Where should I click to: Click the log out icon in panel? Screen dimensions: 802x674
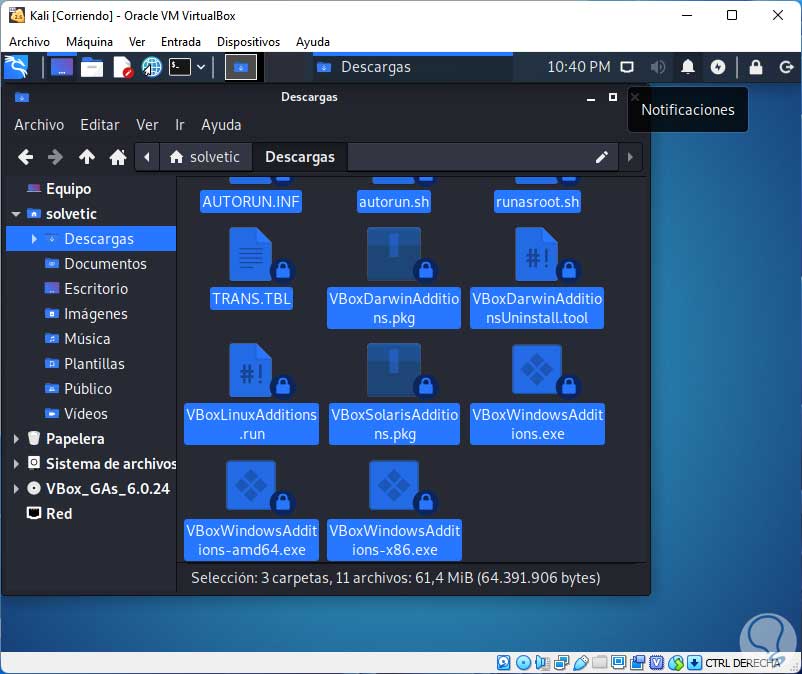(786, 67)
